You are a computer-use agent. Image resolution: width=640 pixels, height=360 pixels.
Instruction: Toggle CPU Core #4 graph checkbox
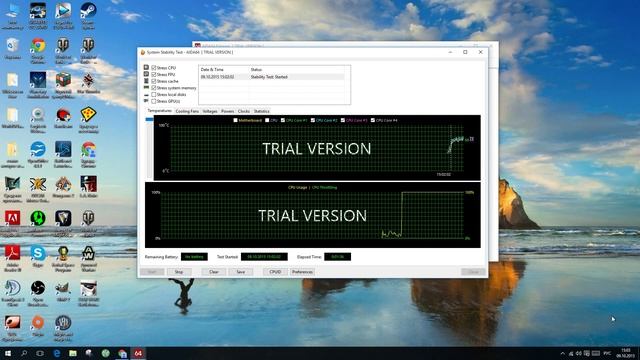click(373, 120)
